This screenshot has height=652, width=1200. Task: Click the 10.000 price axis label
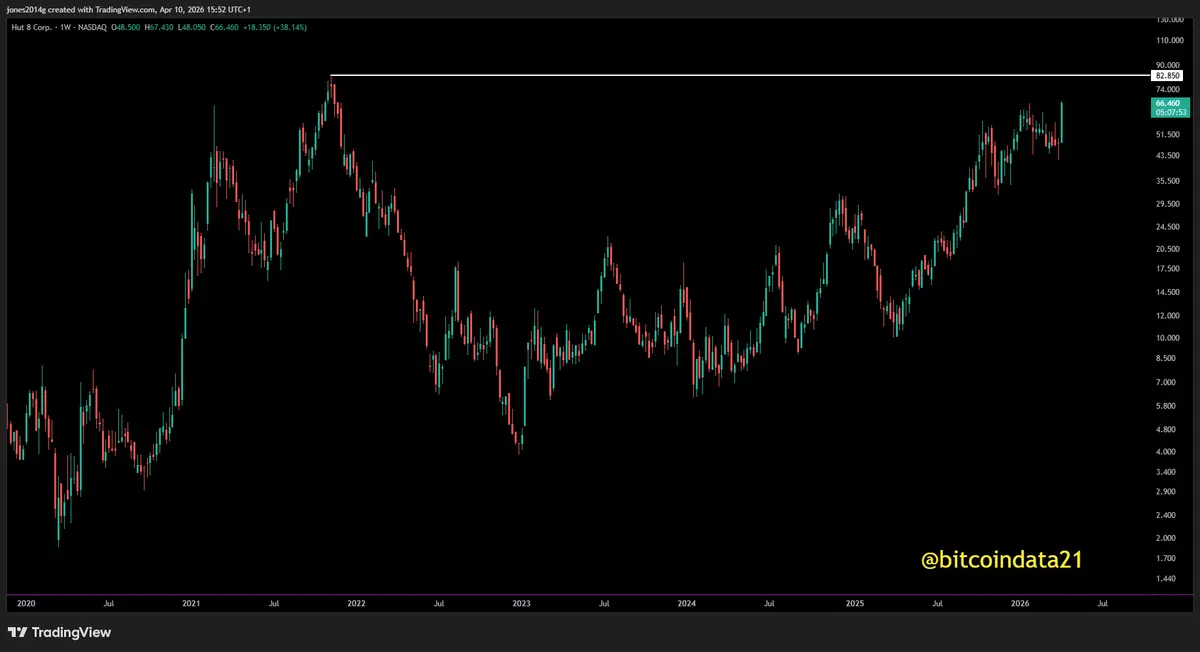click(x=1170, y=338)
